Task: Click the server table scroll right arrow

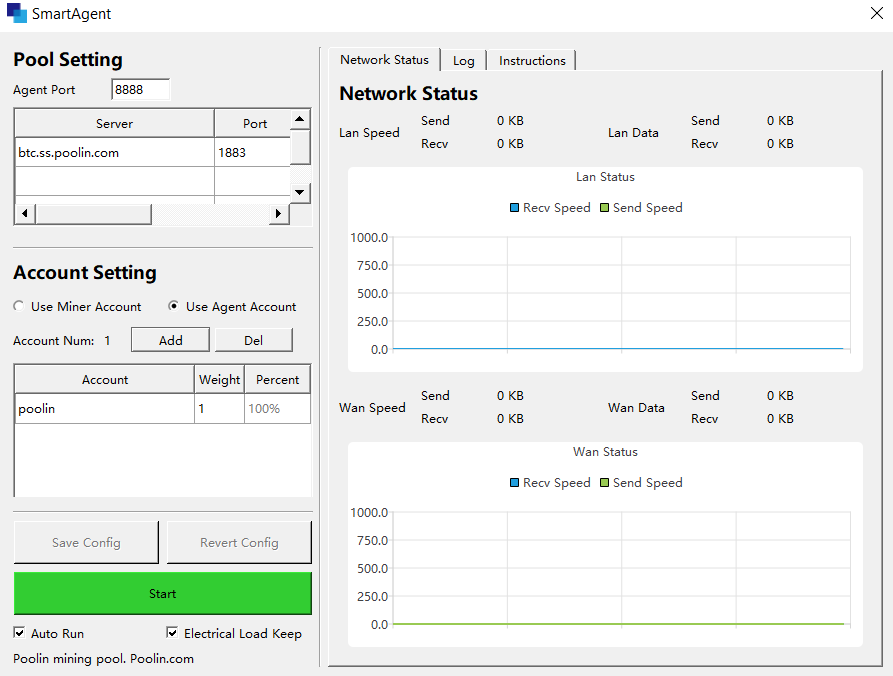Action: (278, 214)
